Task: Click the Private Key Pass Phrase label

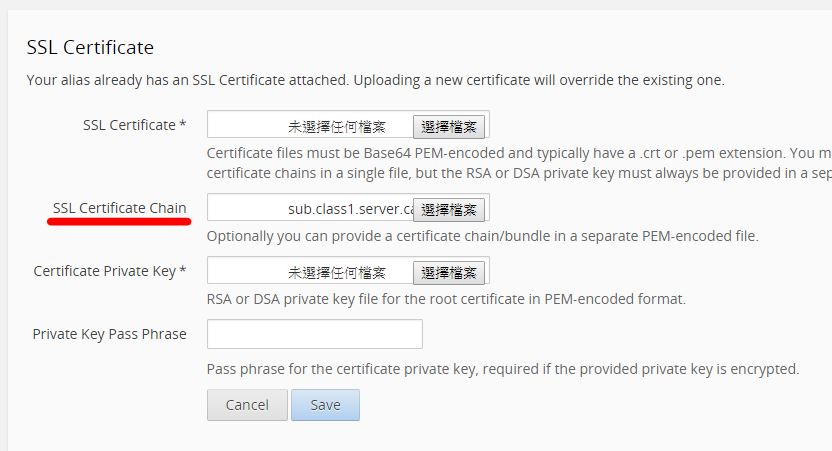Action: point(109,334)
